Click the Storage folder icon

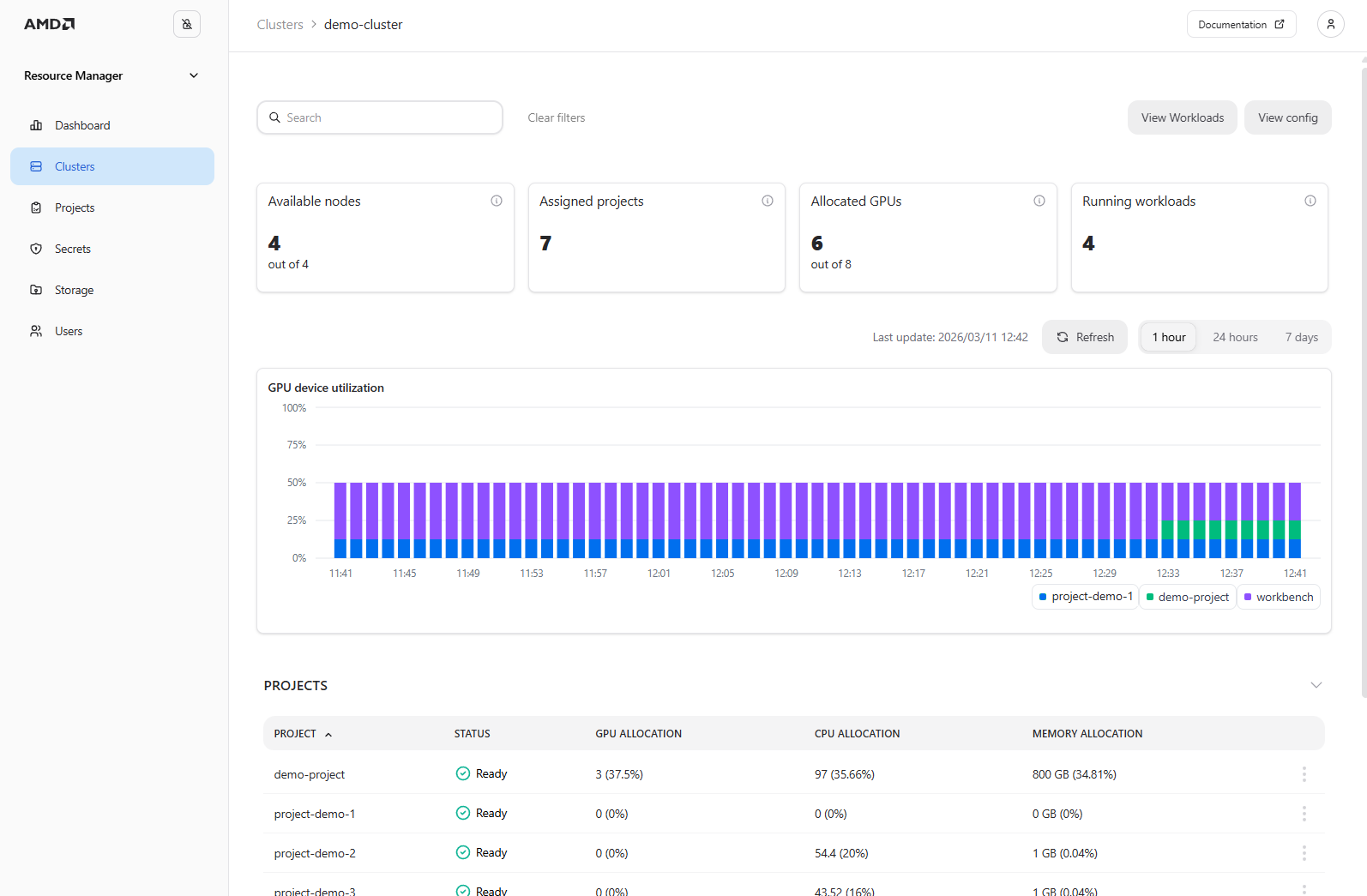click(36, 290)
